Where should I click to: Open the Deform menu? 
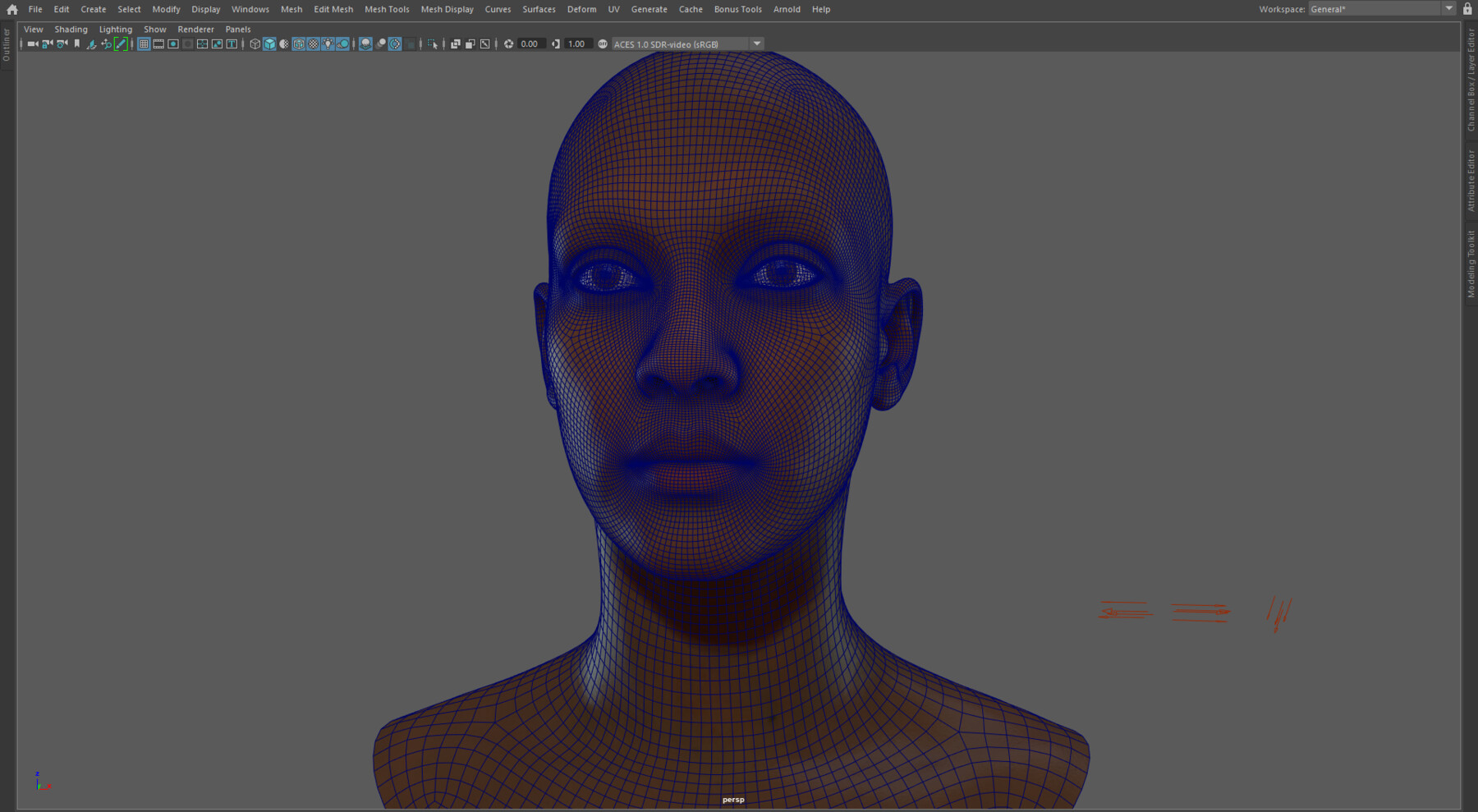[x=581, y=9]
